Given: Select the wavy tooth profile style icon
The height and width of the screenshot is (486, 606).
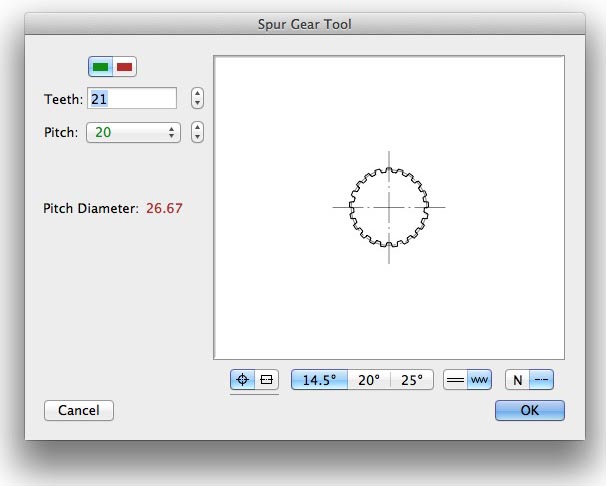Looking at the screenshot, I should point(480,380).
